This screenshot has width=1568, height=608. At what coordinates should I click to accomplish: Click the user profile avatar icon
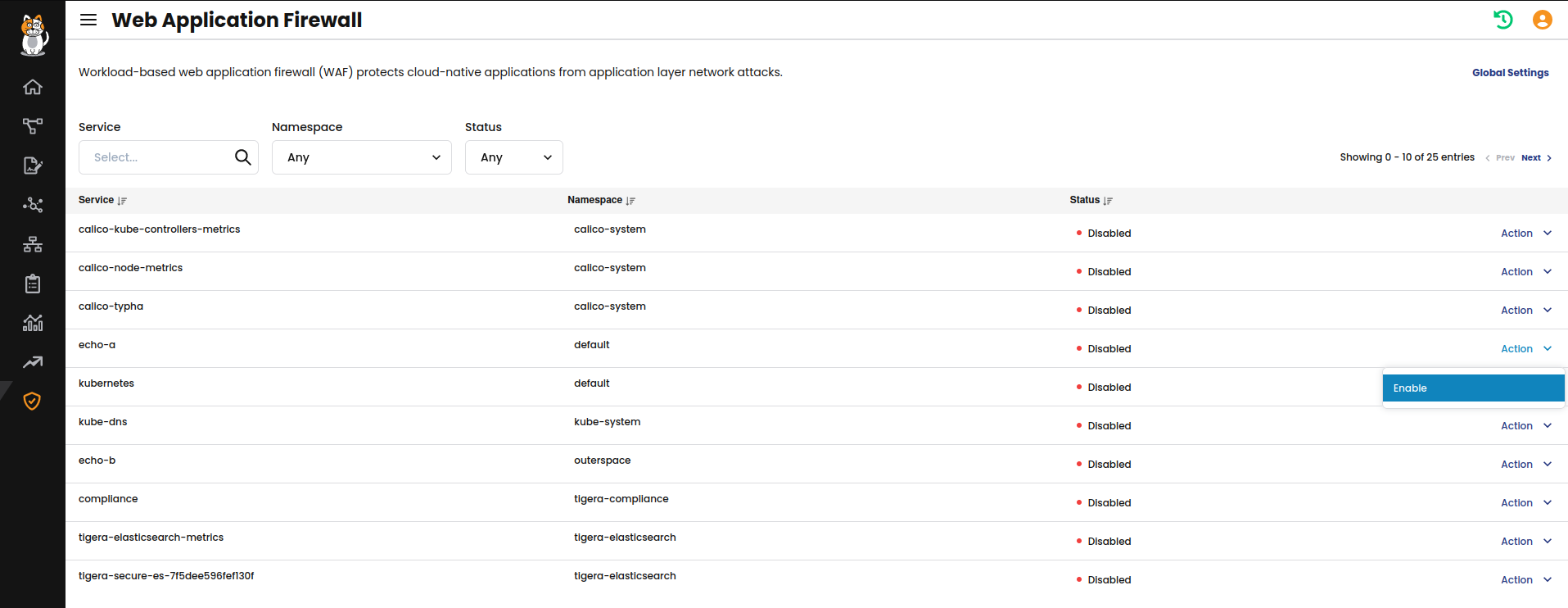click(1542, 20)
